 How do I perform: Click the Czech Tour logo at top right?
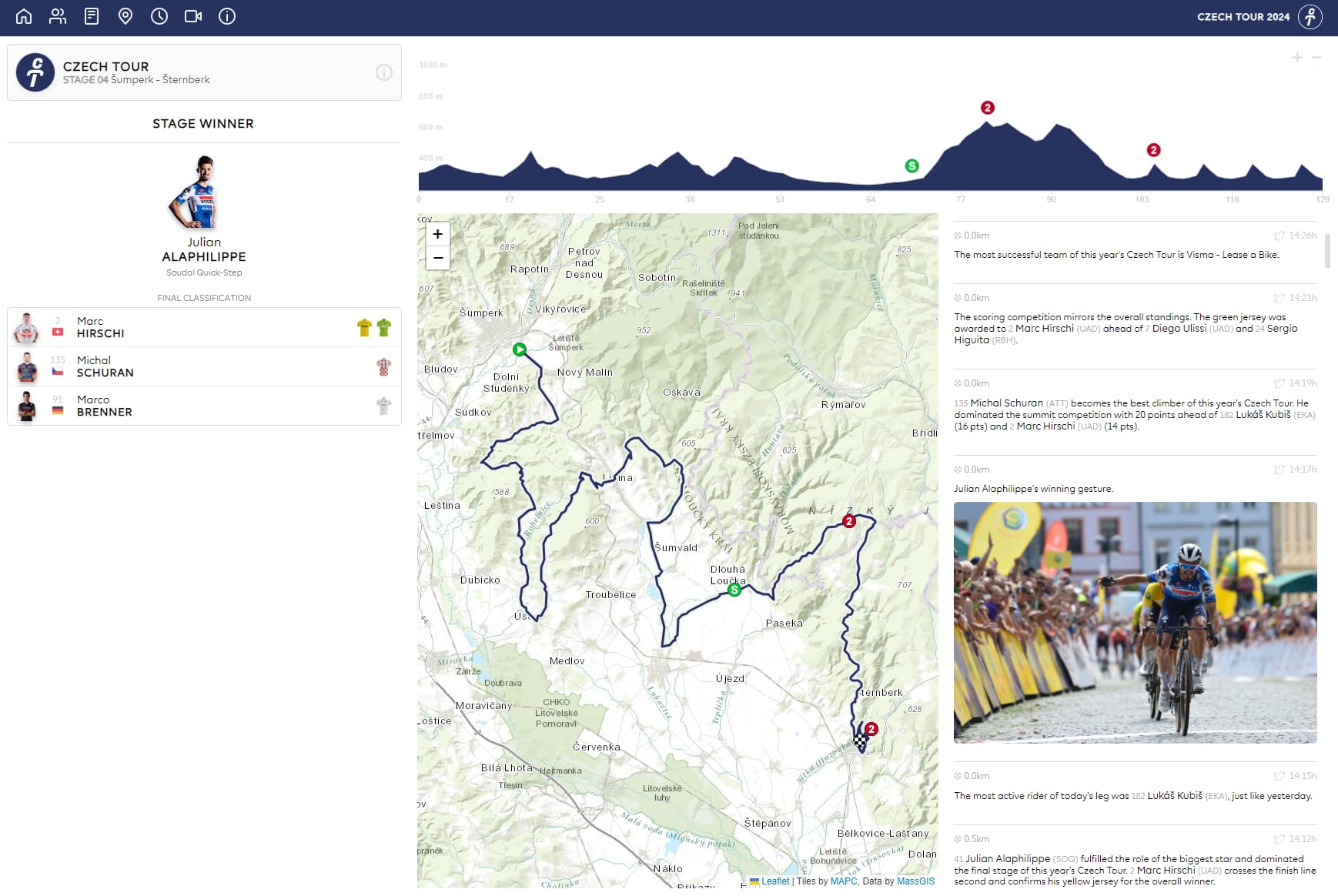(x=1310, y=17)
